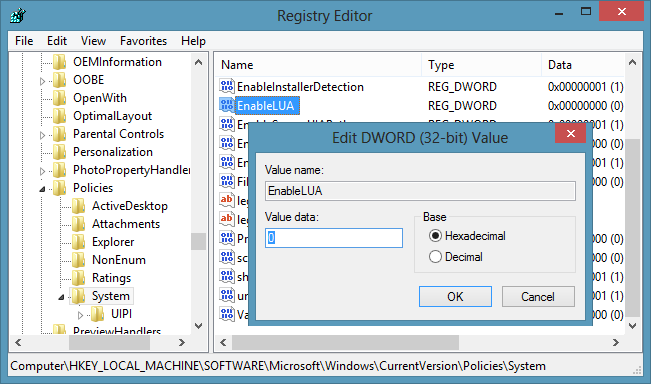The height and width of the screenshot is (384, 651).
Task: Close the Edit DWORD dialog with X
Action: coord(571,133)
